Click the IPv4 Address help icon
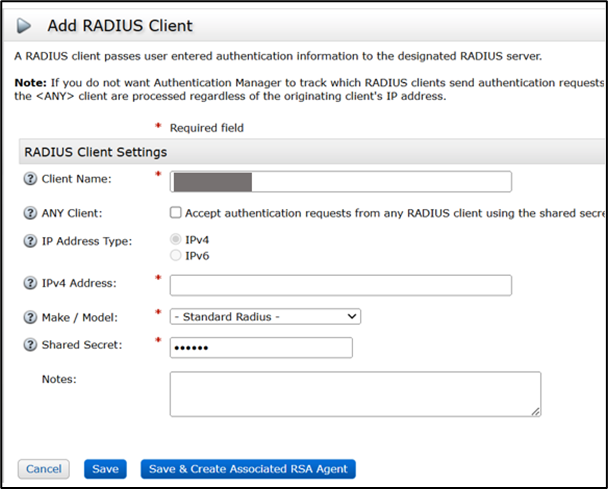 pyautogui.click(x=29, y=285)
